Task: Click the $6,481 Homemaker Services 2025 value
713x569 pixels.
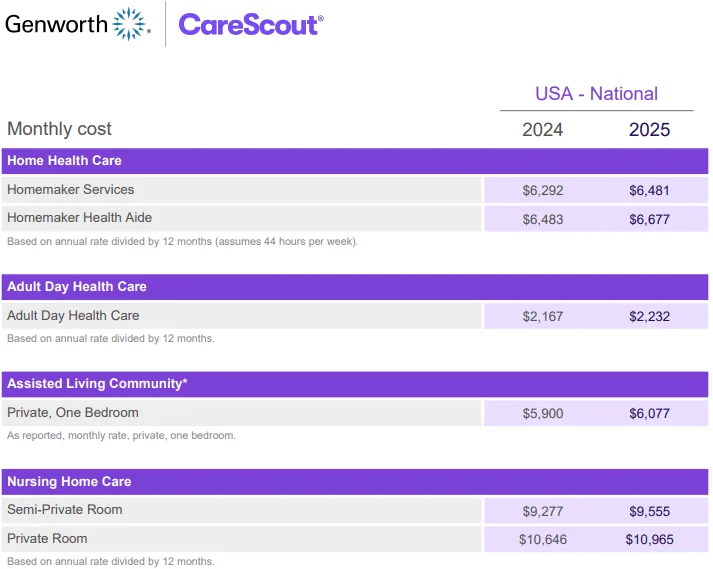Action: click(x=649, y=190)
